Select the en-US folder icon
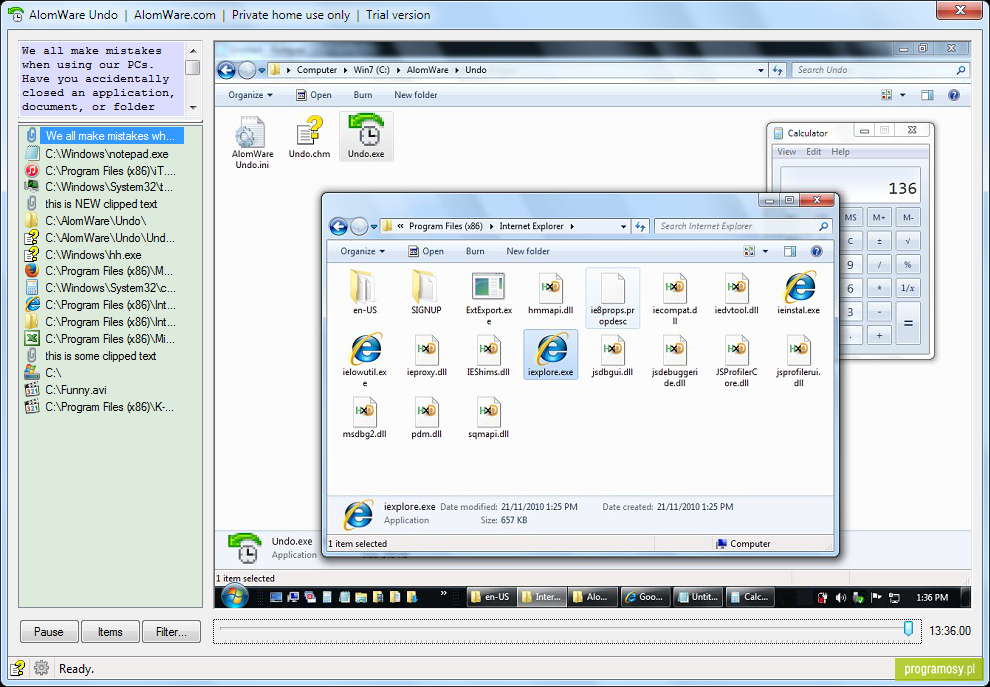990x687 pixels. coord(364,294)
